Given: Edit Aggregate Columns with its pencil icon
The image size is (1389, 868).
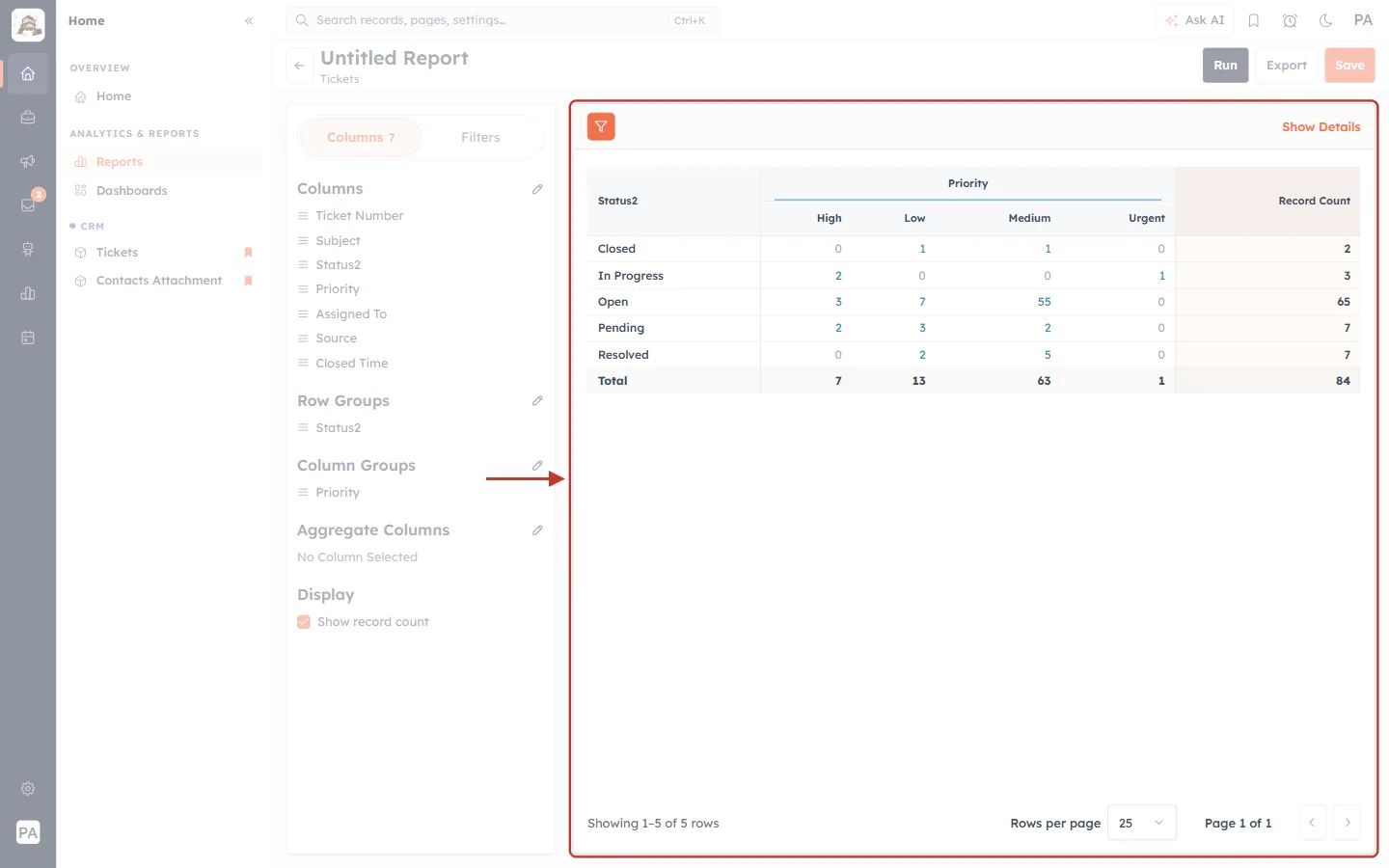Looking at the screenshot, I should [x=537, y=529].
